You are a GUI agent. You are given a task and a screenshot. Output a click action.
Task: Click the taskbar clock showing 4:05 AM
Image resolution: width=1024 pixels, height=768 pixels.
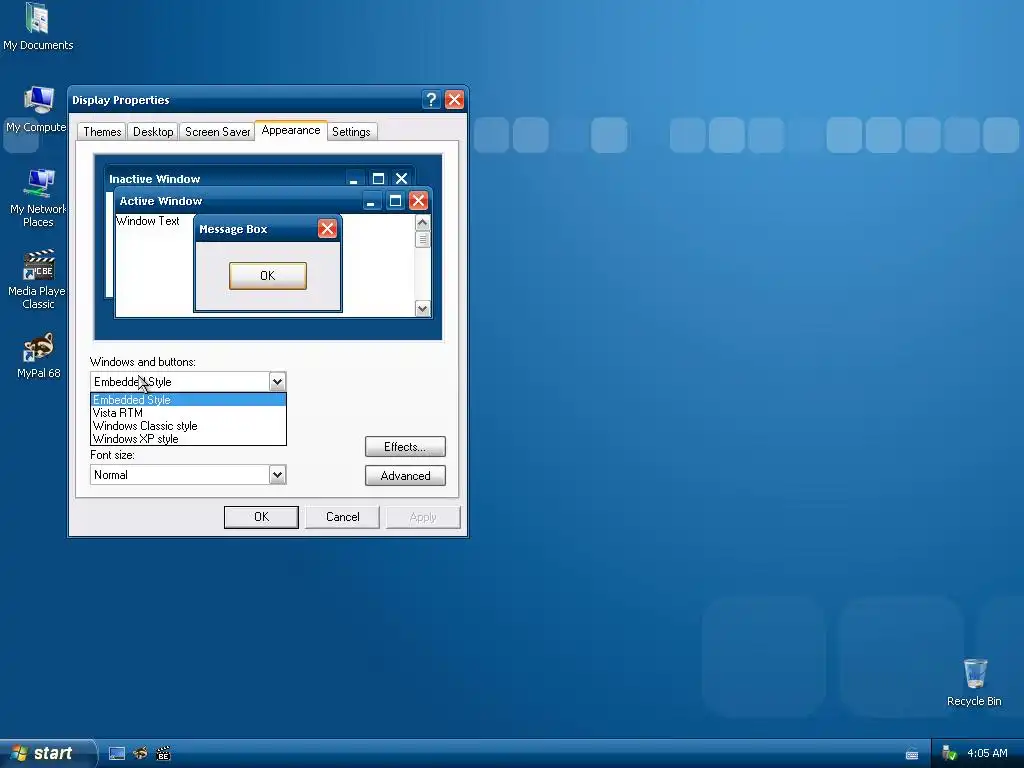tap(987, 754)
